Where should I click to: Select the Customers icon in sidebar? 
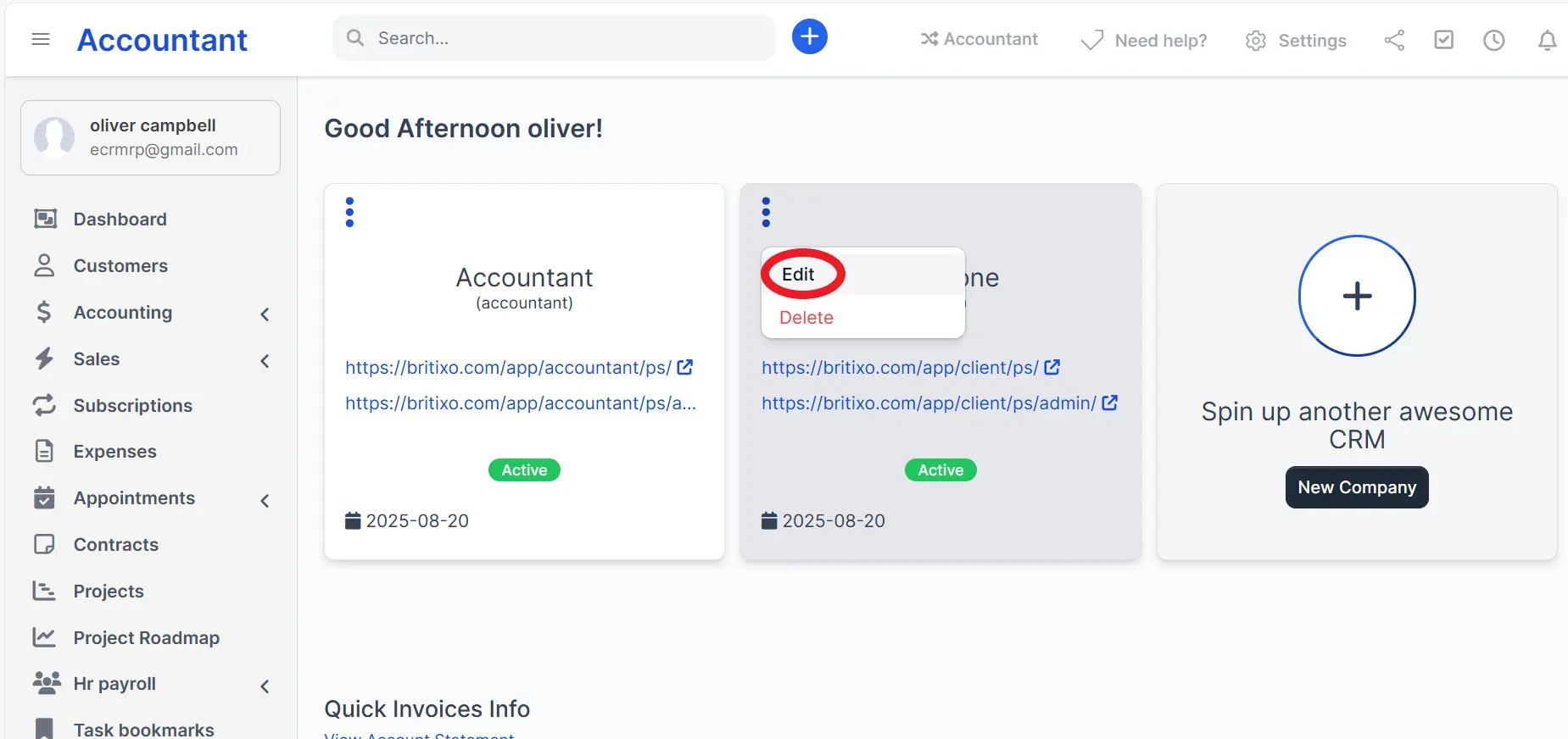tap(45, 265)
